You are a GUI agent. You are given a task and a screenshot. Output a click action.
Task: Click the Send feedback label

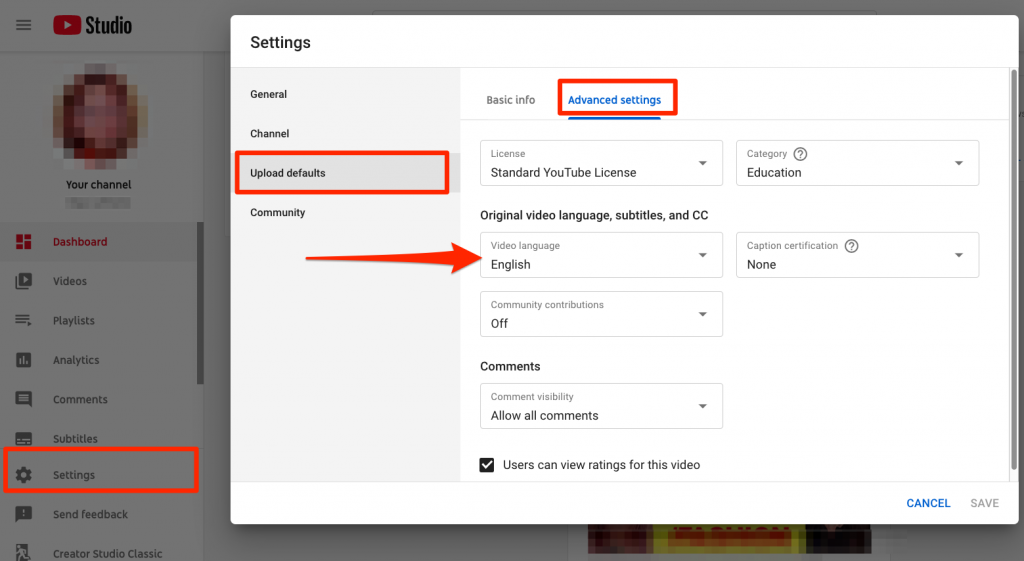(x=91, y=514)
